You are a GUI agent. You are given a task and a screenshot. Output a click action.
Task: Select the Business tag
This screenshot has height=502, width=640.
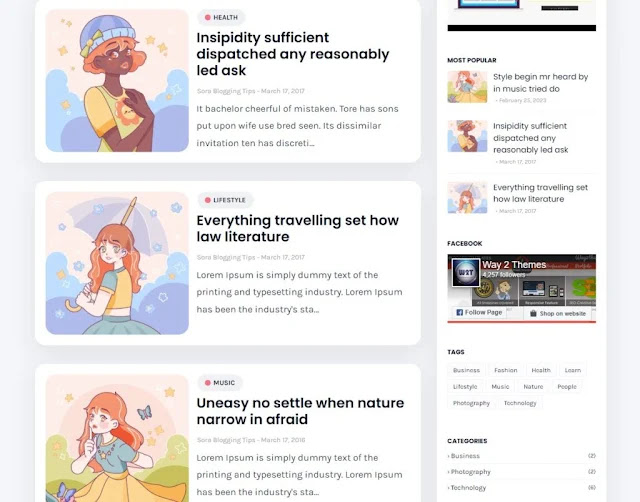pyautogui.click(x=466, y=370)
